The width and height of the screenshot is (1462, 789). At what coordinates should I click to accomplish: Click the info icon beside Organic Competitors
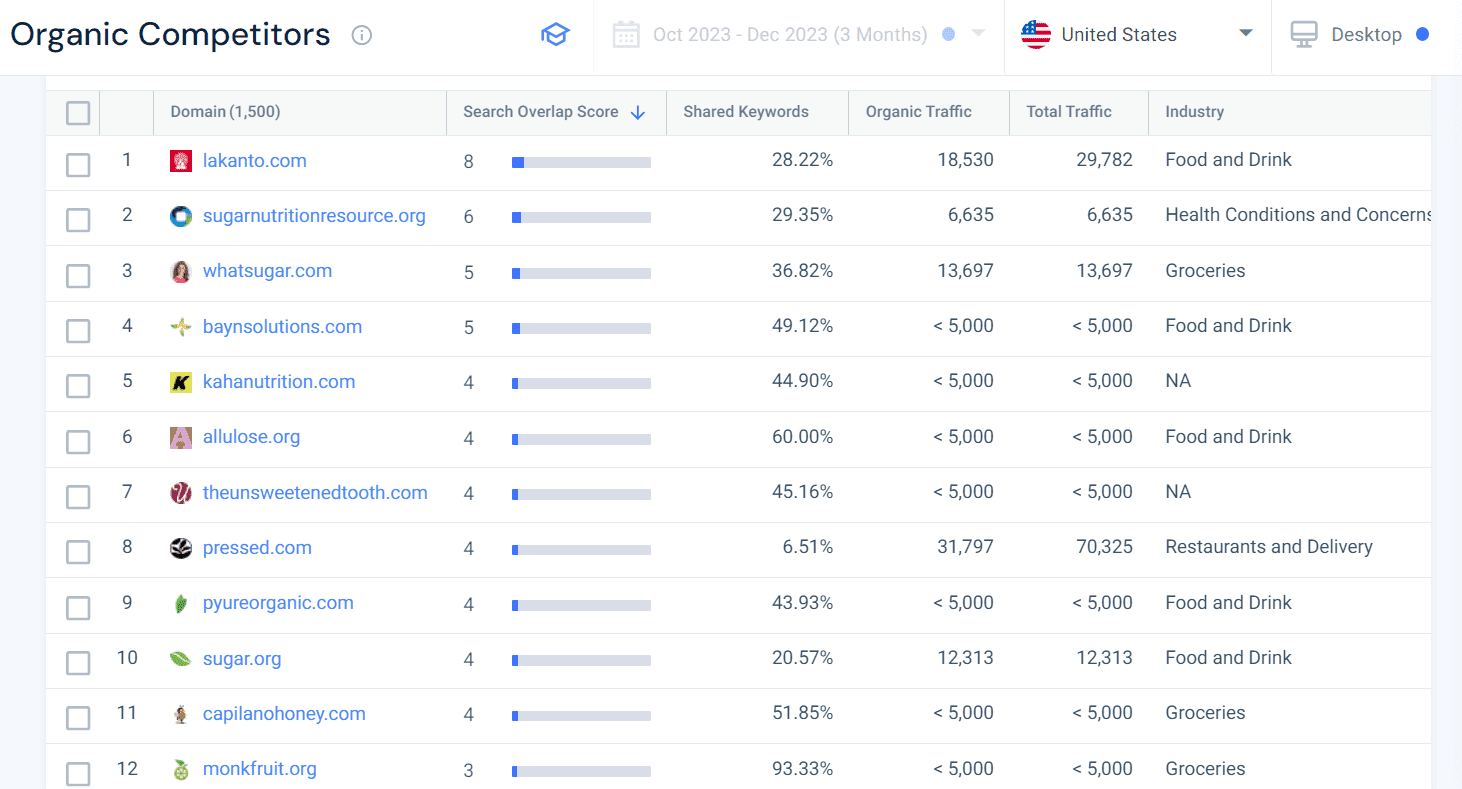pos(362,35)
